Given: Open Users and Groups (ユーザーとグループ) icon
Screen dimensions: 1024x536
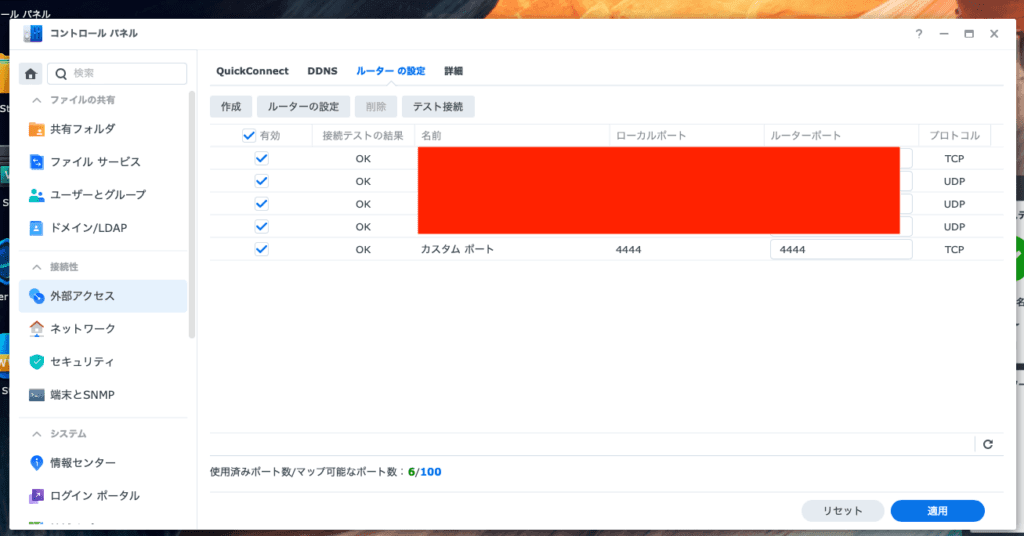Looking at the screenshot, I should pyautogui.click(x=37, y=195).
